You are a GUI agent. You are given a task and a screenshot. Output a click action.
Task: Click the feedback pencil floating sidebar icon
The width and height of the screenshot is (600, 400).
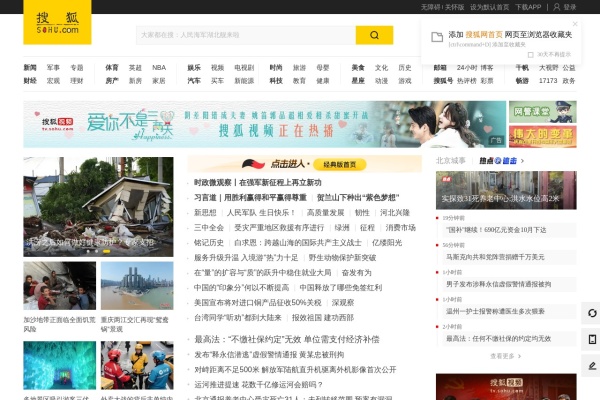[592, 366]
